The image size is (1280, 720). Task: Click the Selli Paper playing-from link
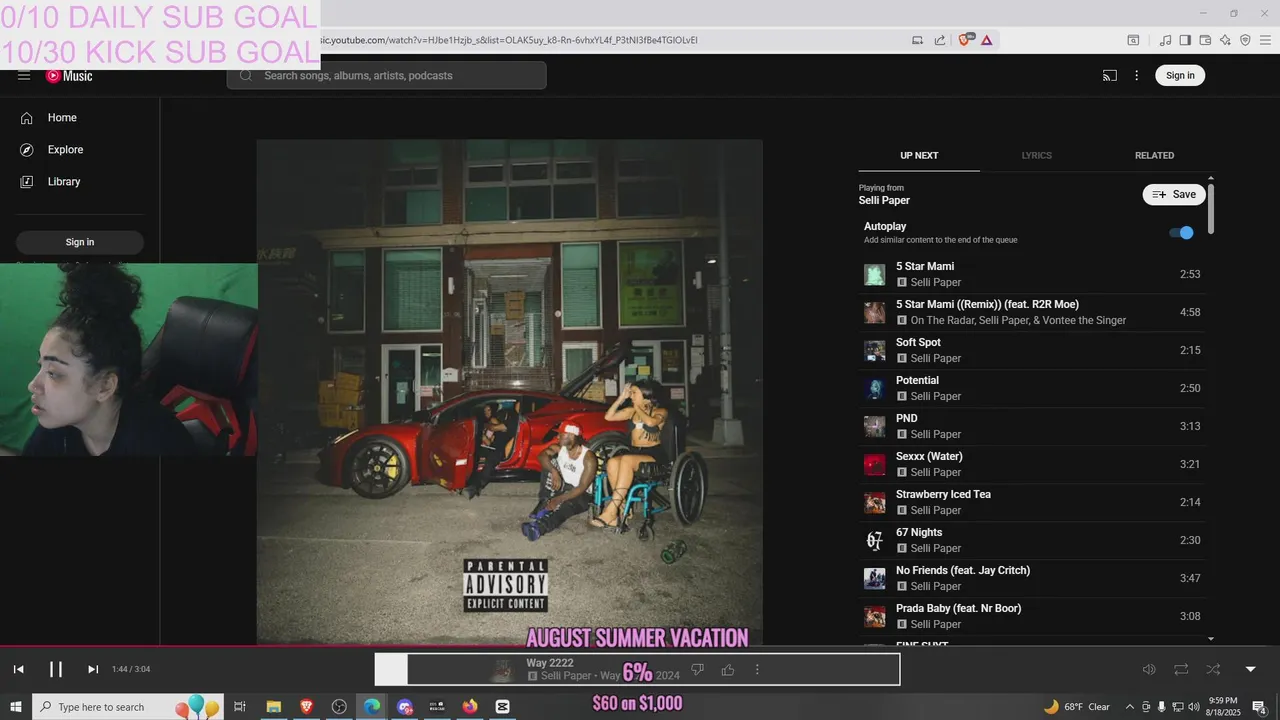884,201
